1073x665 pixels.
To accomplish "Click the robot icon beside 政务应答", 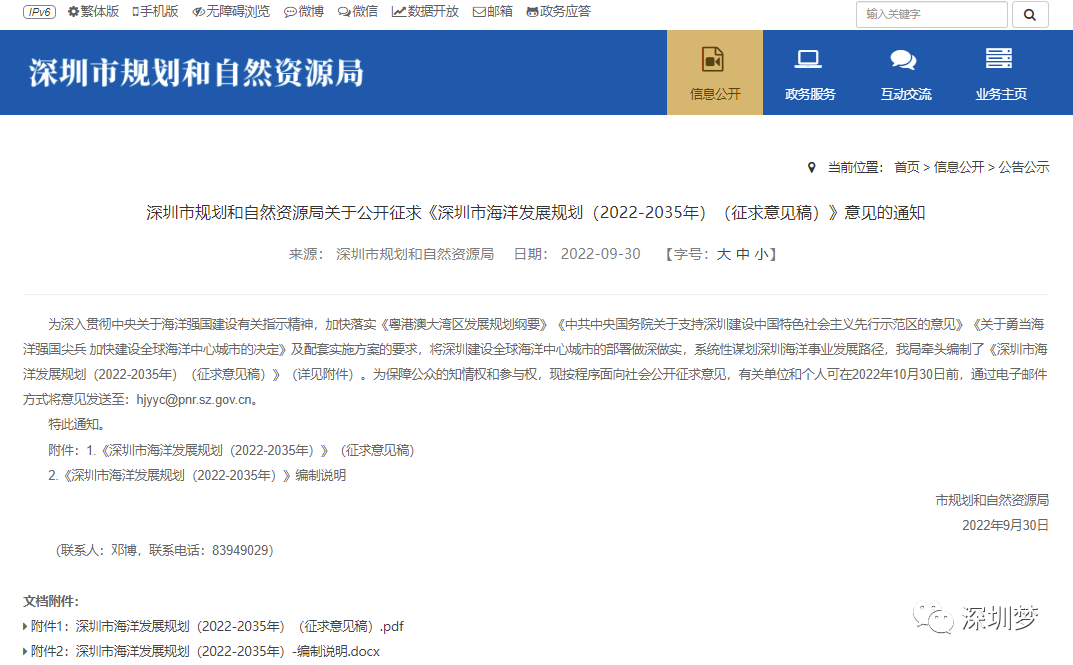I will 532,12.
